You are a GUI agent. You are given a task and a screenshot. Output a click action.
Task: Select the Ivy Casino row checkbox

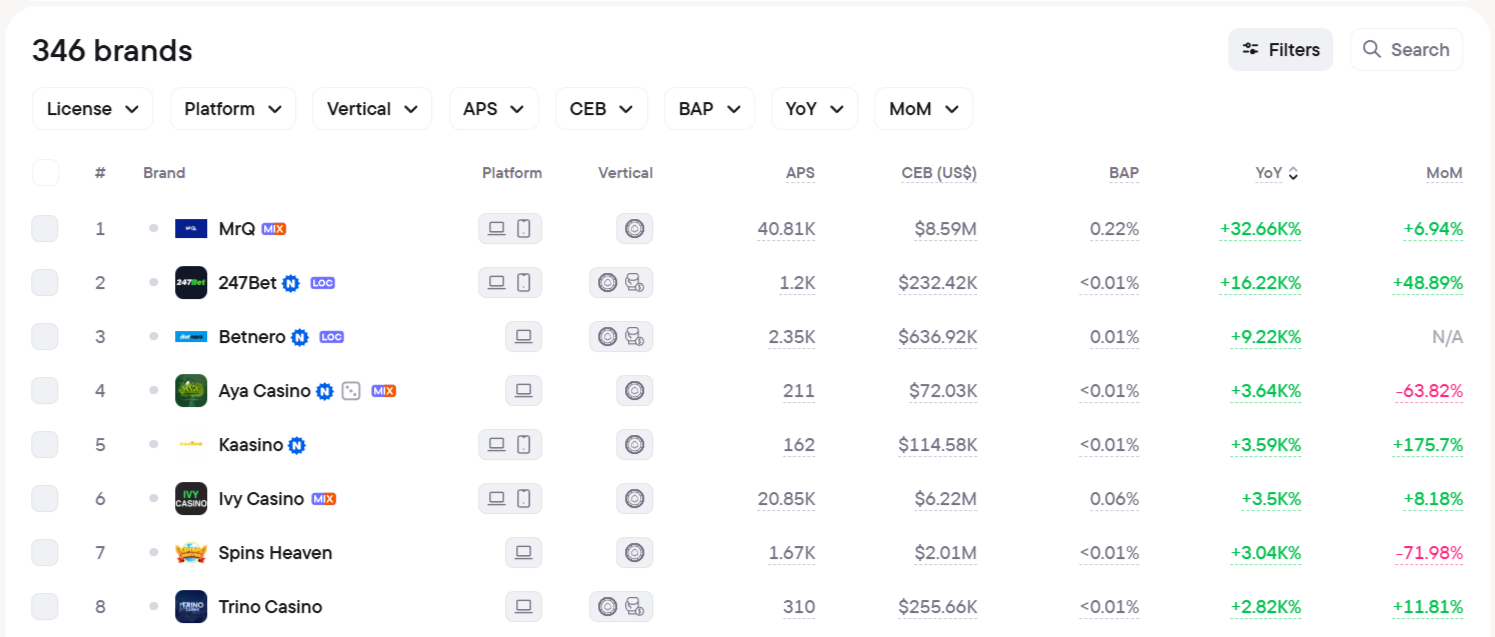(x=45, y=499)
